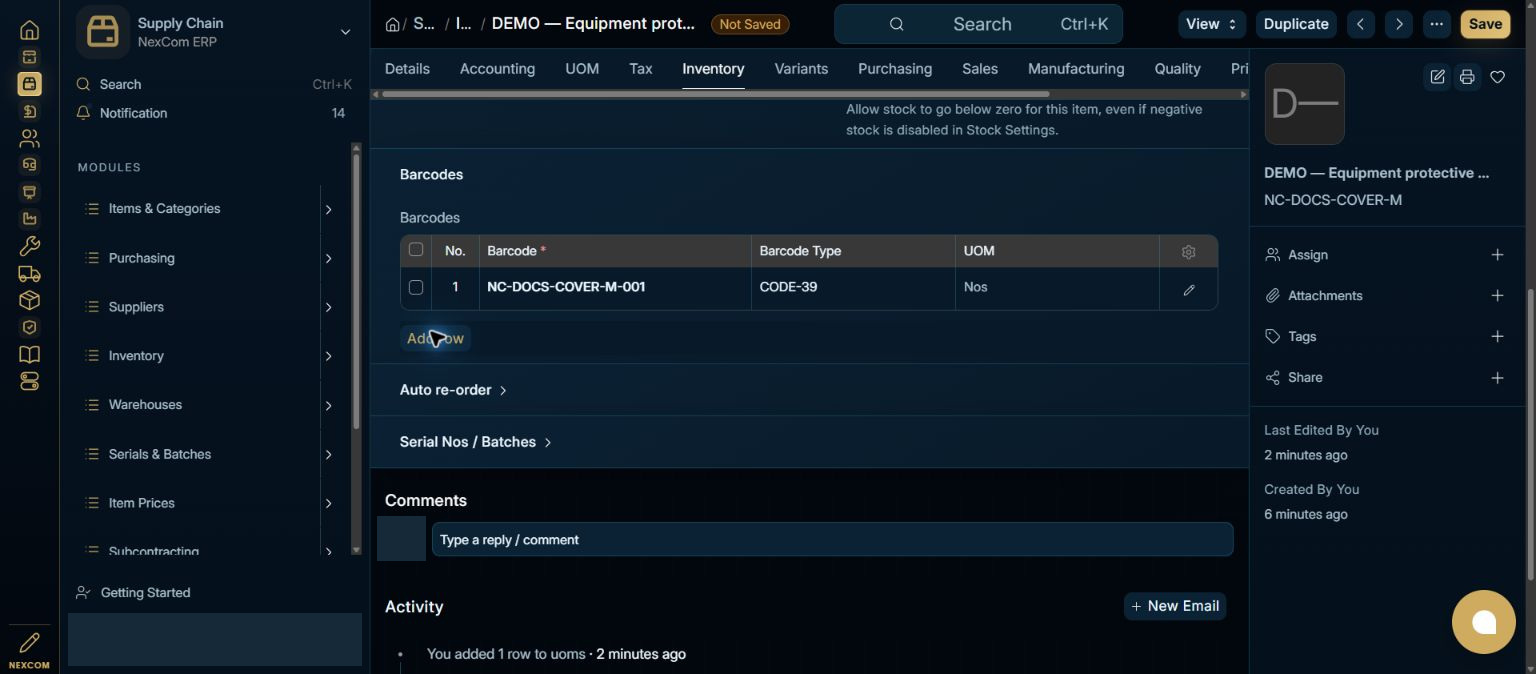Go to the previous record arrow
The width and height of the screenshot is (1536, 674).
point(1361,24)
